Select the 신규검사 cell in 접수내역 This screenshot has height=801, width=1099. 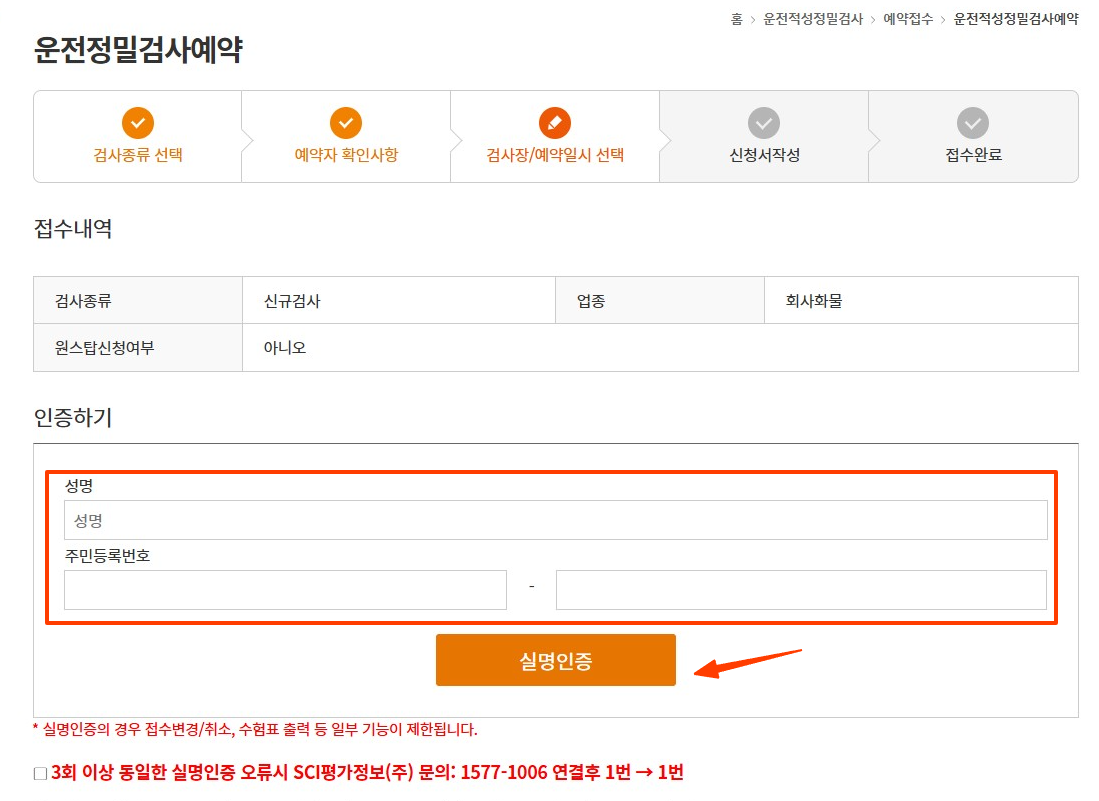click(x=397, y=299)
